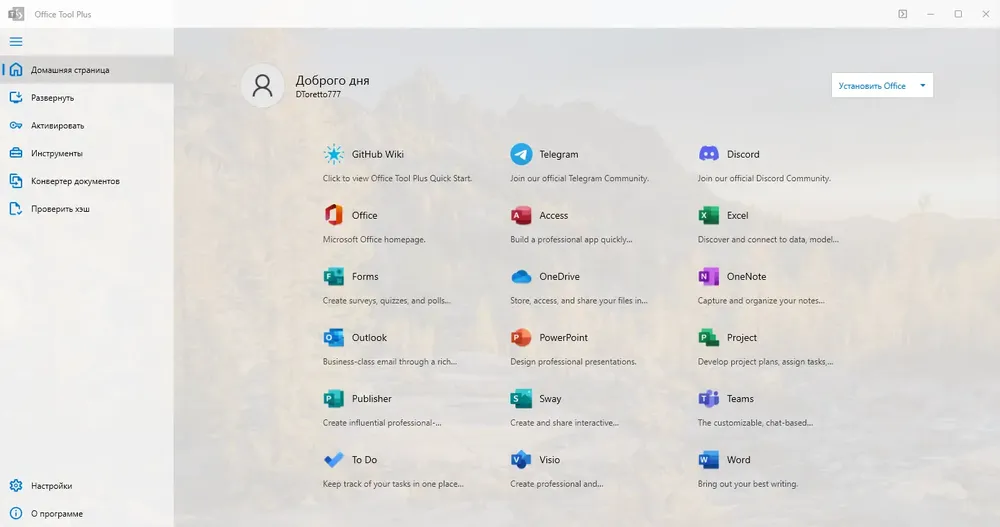Click the Office Tool Plus title text
This screenshot has height=527, width=1000.
[x=62, y=14]
